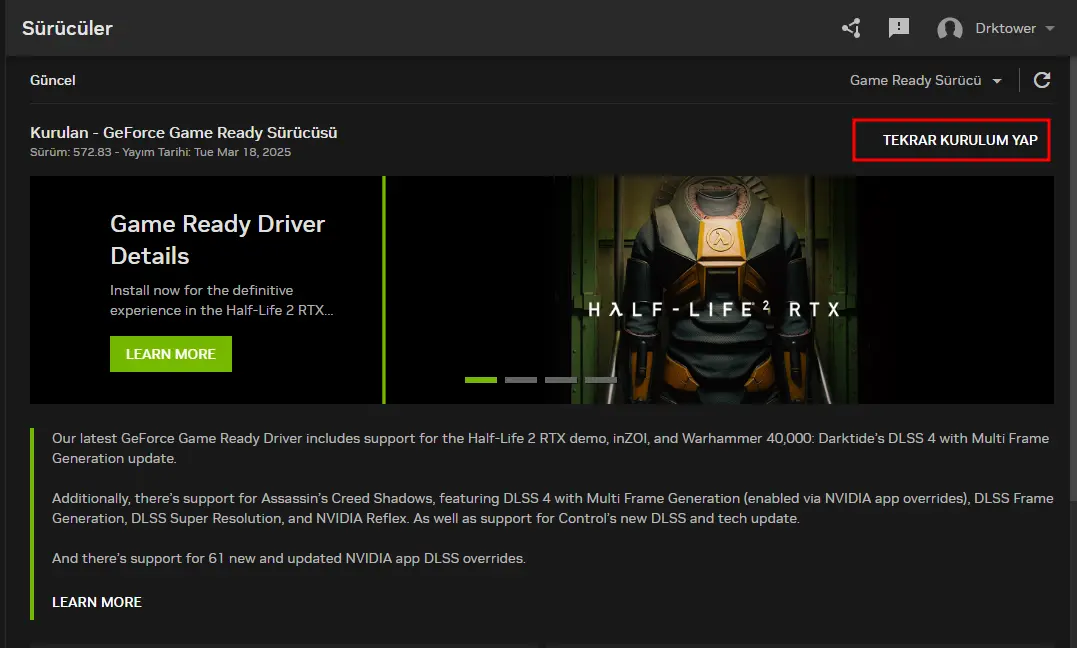Screen dimensions: 1077x648
Task: Open the Game Ready Sürücü dropdown
Action: (x=925, y=80)
